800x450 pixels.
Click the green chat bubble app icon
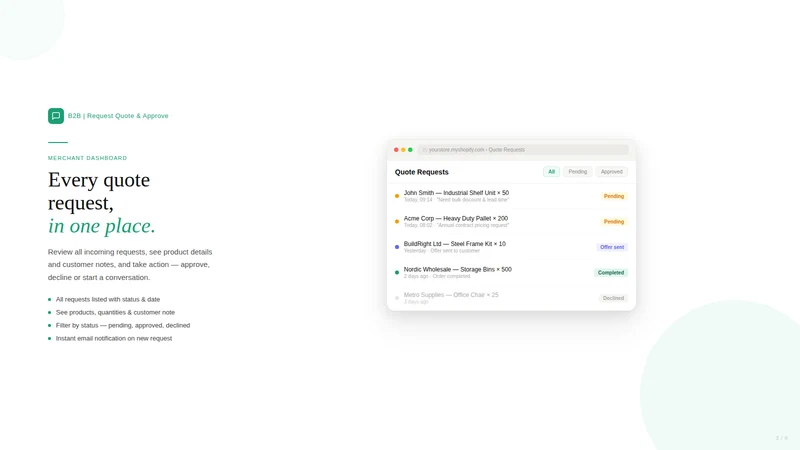pyautogui.click(x=56, y=116)
